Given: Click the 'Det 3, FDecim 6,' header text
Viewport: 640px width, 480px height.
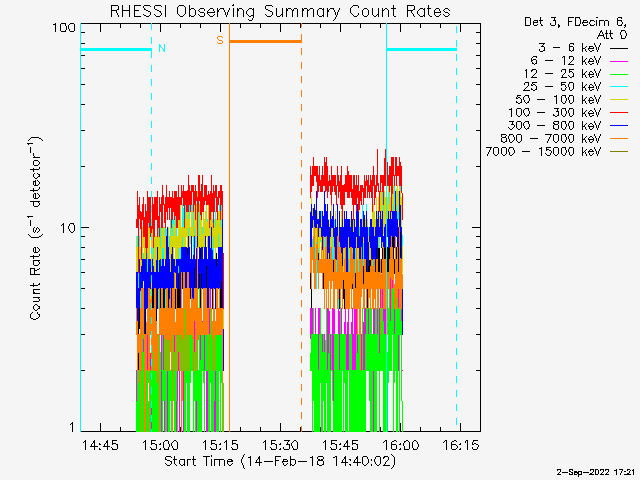Looking at the screenshot, I should point(576,22).
